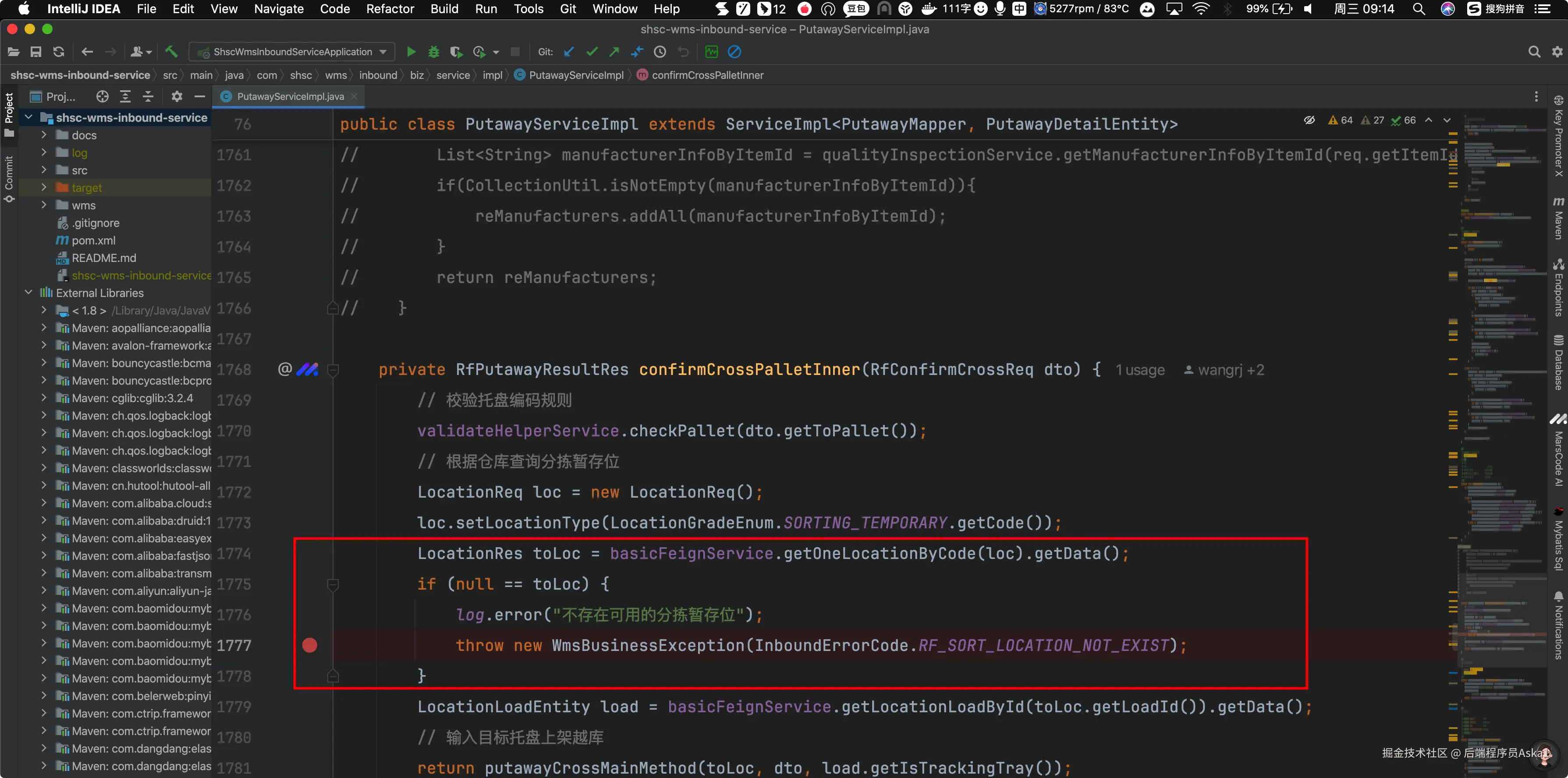This screenshot has width=1568, height=778.
Task: Open the Search Everywhere magnifier icon
Action: 1534,52
